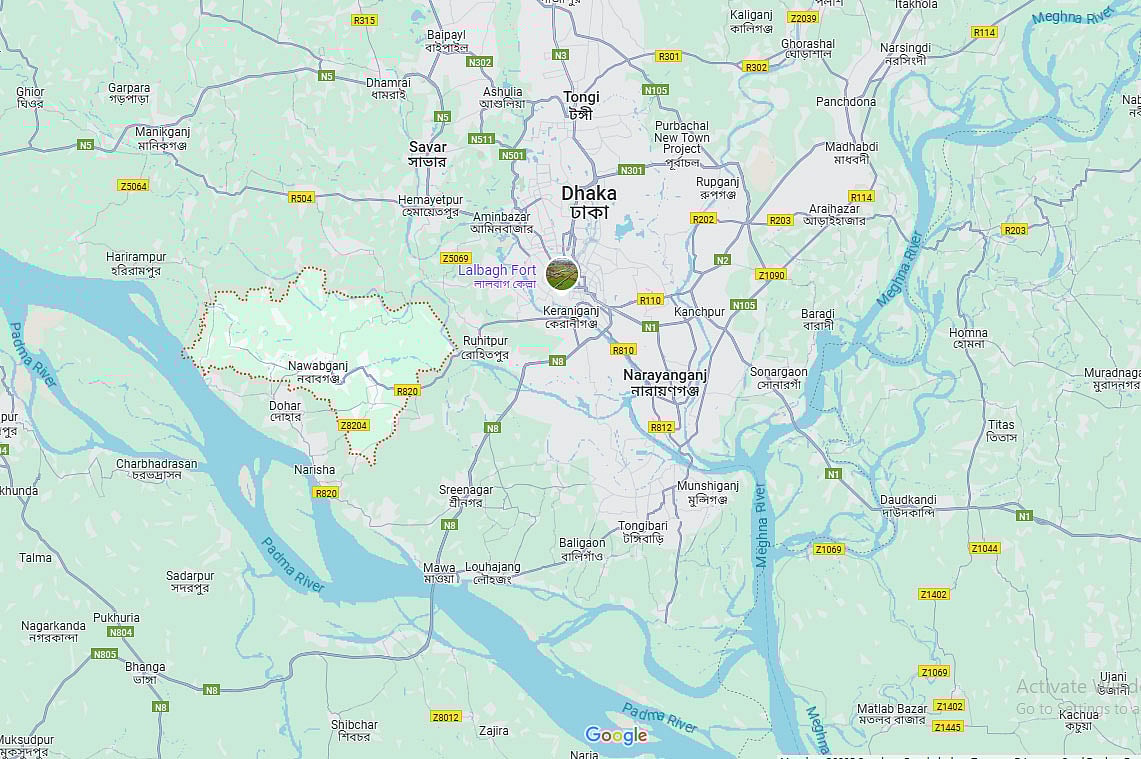
Task: Click the Narayanganj city label
Action: (x=665, y=383)
